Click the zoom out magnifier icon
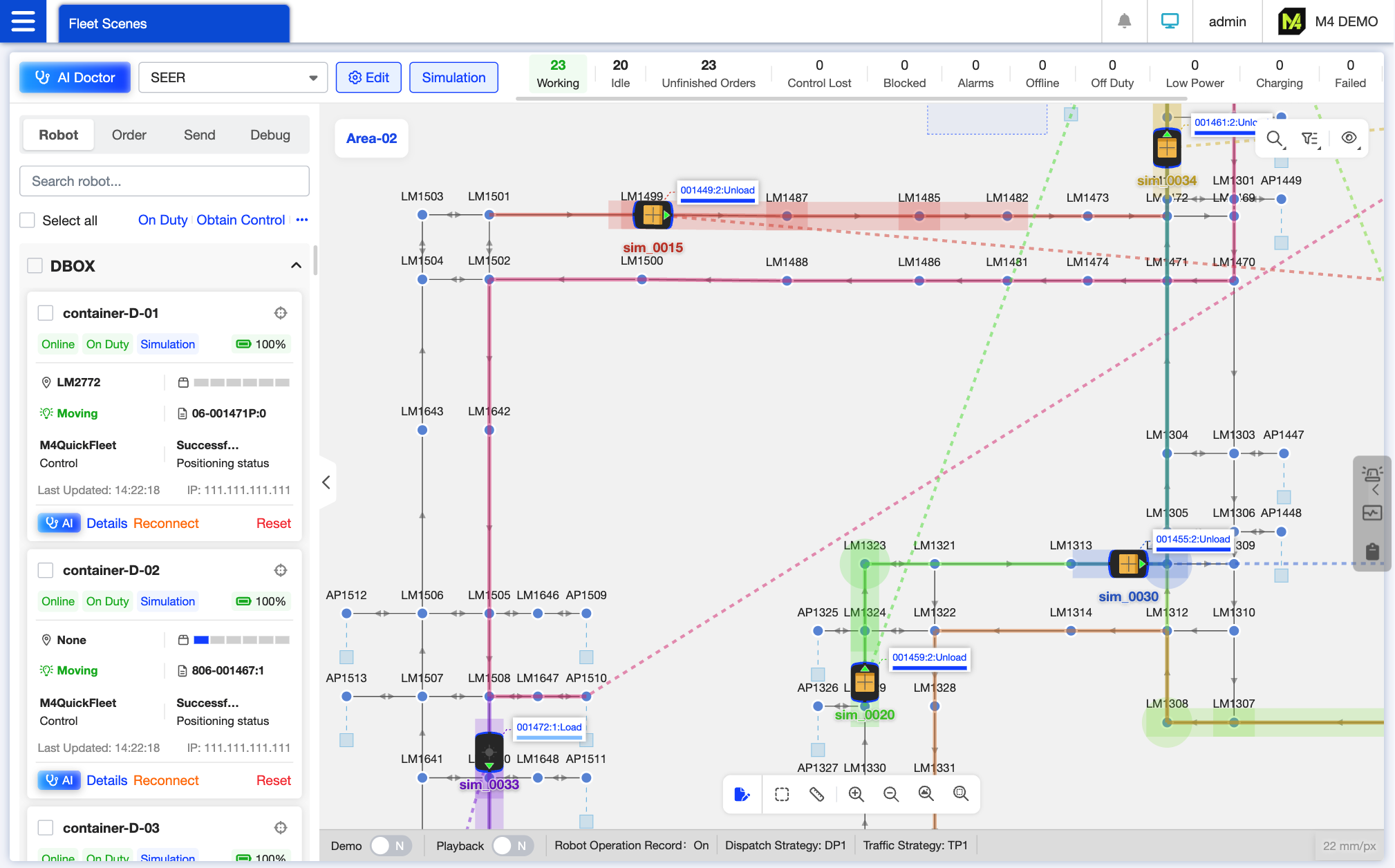Viewport: 1395px width, 868px height. coord(891,794)
